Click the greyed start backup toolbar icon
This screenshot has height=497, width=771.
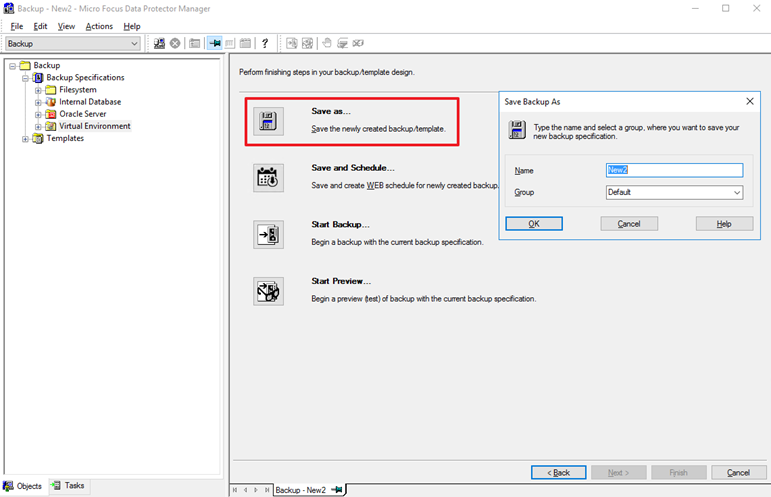(292, 43)
